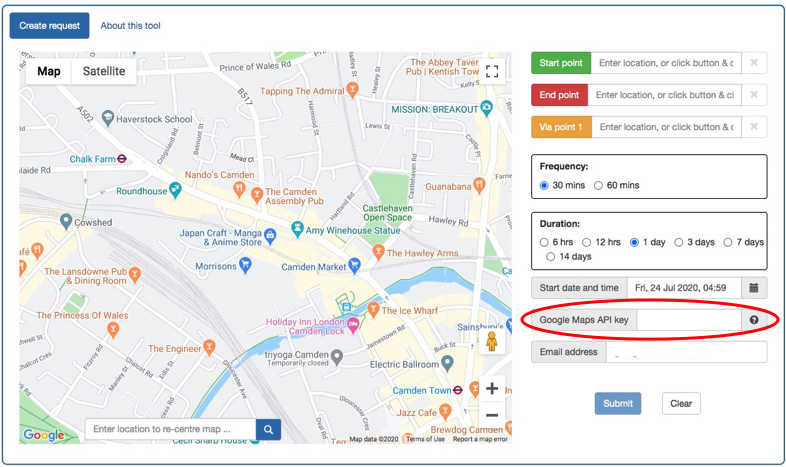Screen dimensions: 786x467
Task: Zoom in using the map plus button
Action: 491,389
